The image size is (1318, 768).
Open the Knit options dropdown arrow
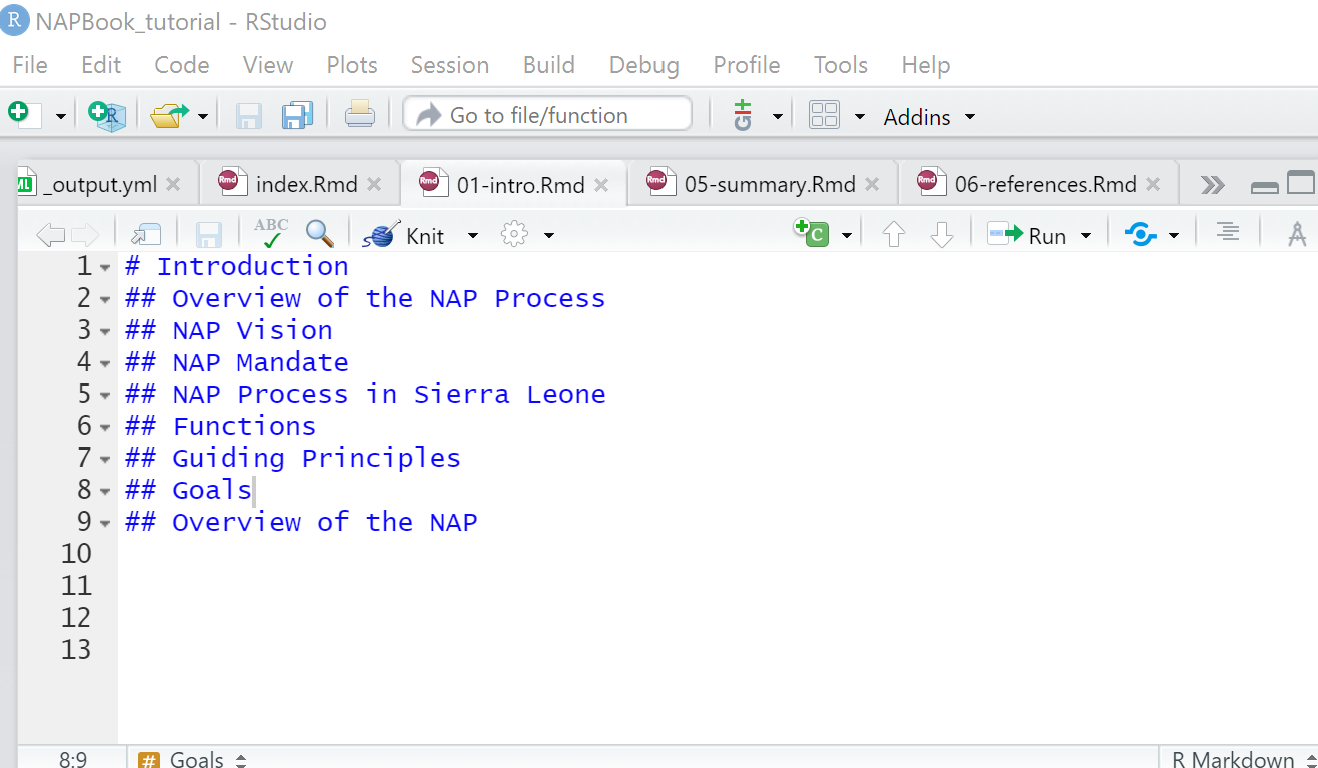click(x=473, y=236)
